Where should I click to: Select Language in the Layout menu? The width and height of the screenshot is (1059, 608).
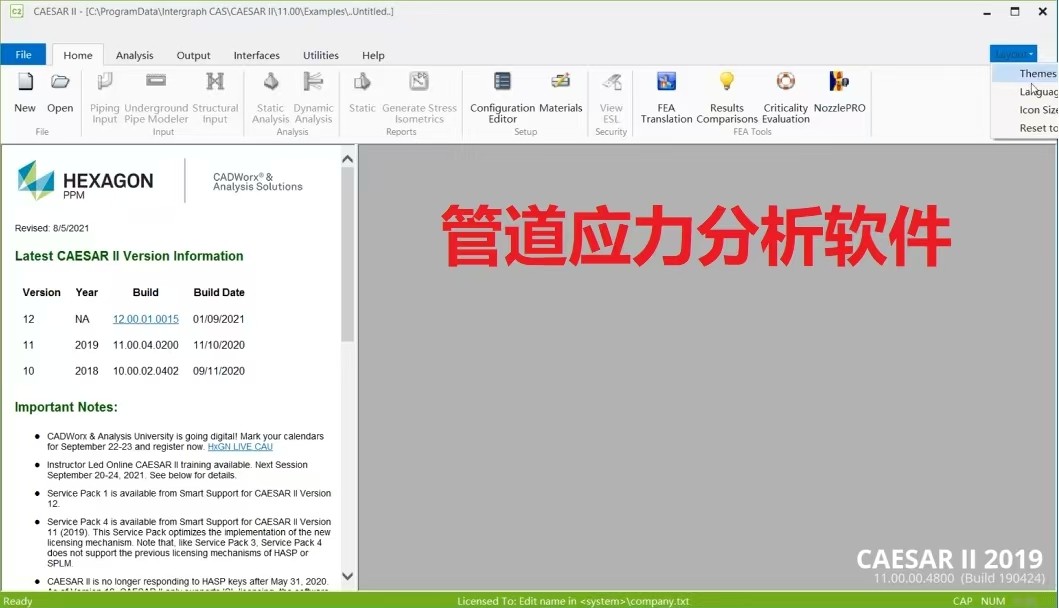click(1026, 92)
